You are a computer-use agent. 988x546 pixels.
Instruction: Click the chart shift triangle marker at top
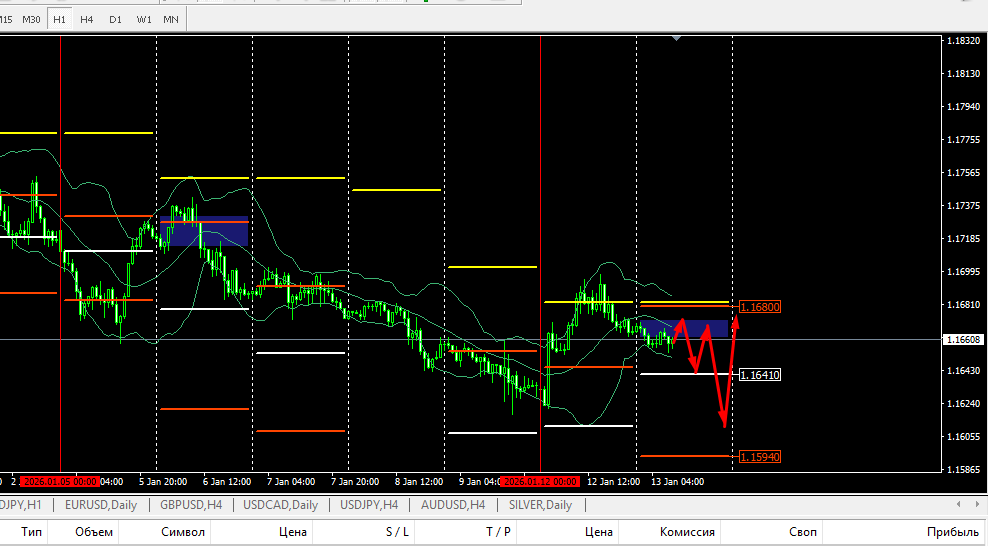(676, 38)
